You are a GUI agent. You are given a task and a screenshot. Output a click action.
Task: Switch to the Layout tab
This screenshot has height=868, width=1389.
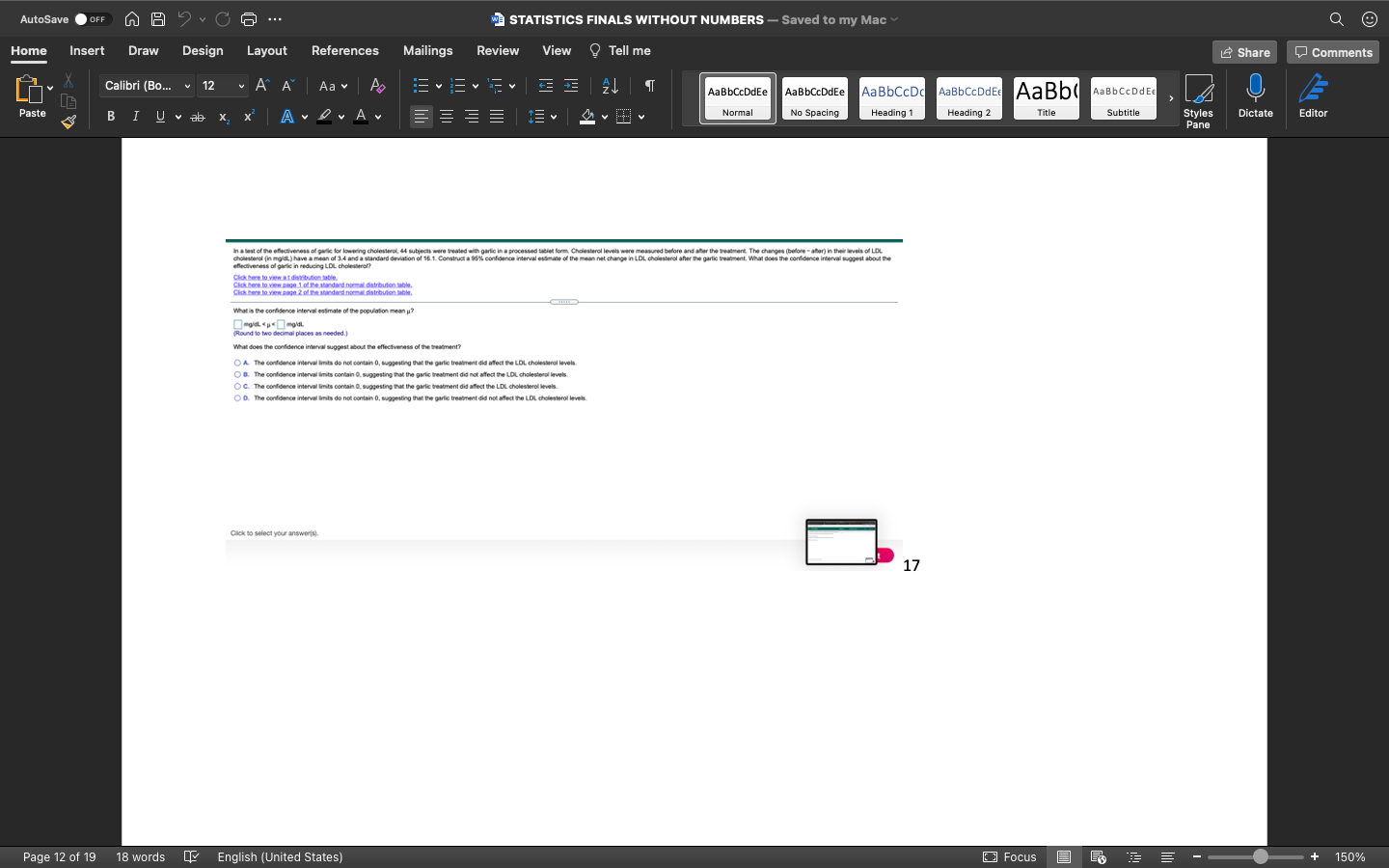pyautogui.click(x=266, y=50)
